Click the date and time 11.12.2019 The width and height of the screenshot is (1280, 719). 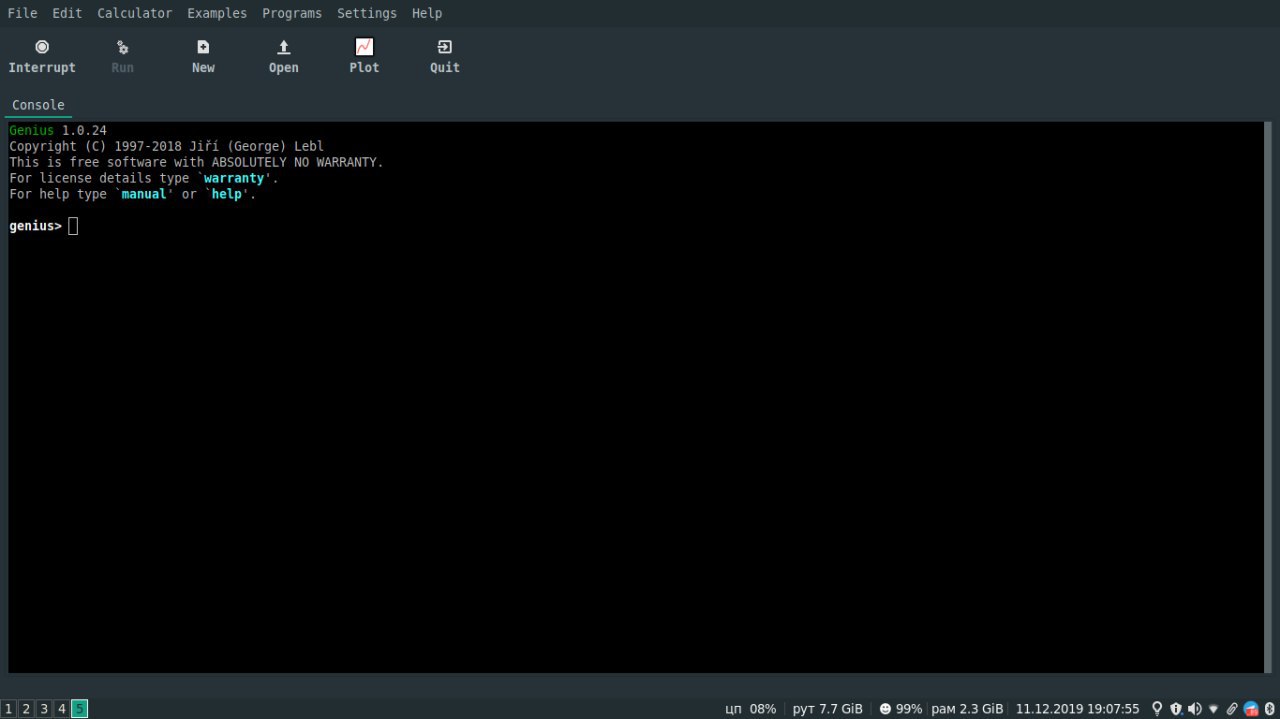pyautogui.click(x=1077, y=709)
